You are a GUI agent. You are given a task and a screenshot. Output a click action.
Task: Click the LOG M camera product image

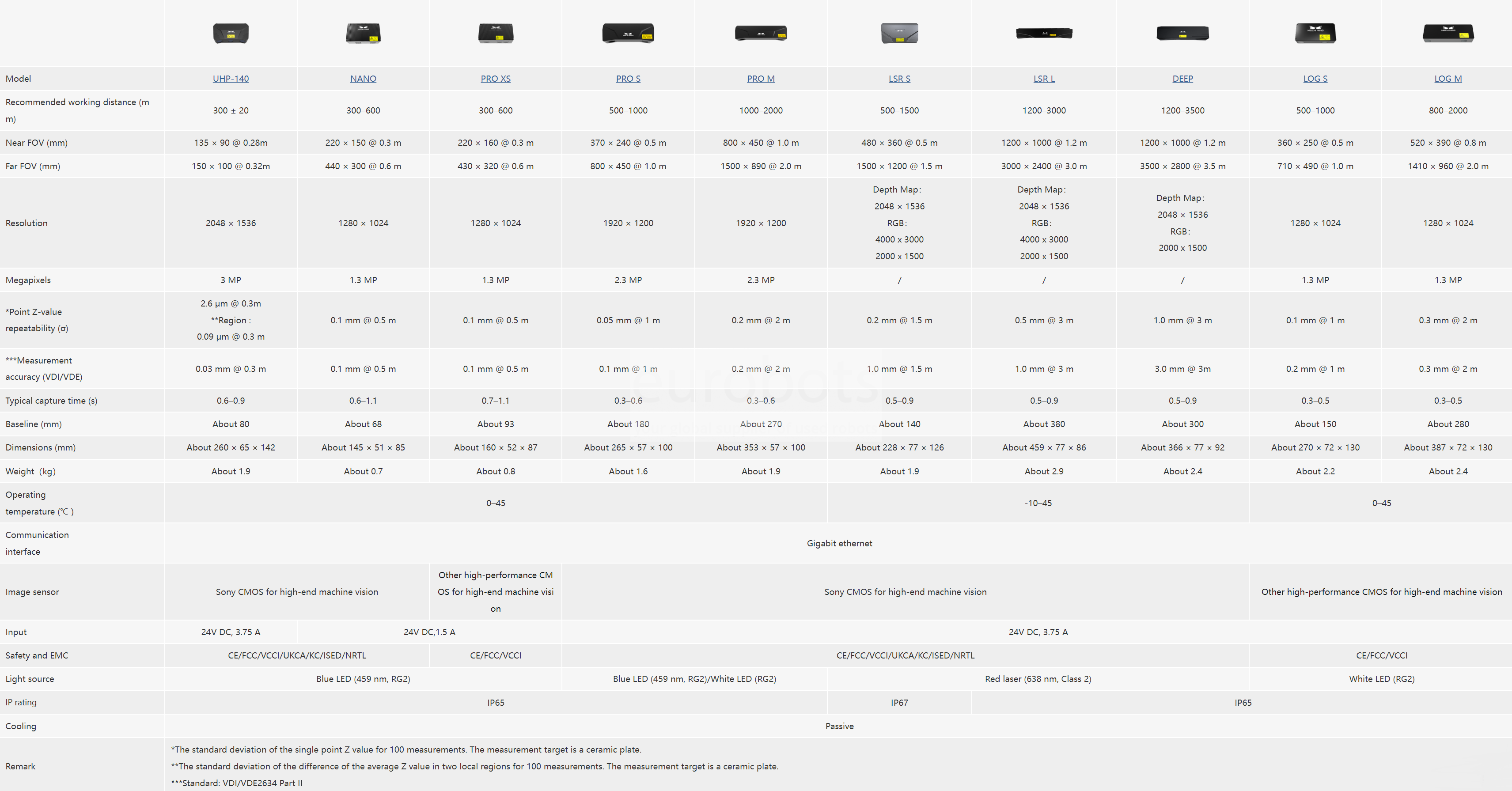point(1448,34)
